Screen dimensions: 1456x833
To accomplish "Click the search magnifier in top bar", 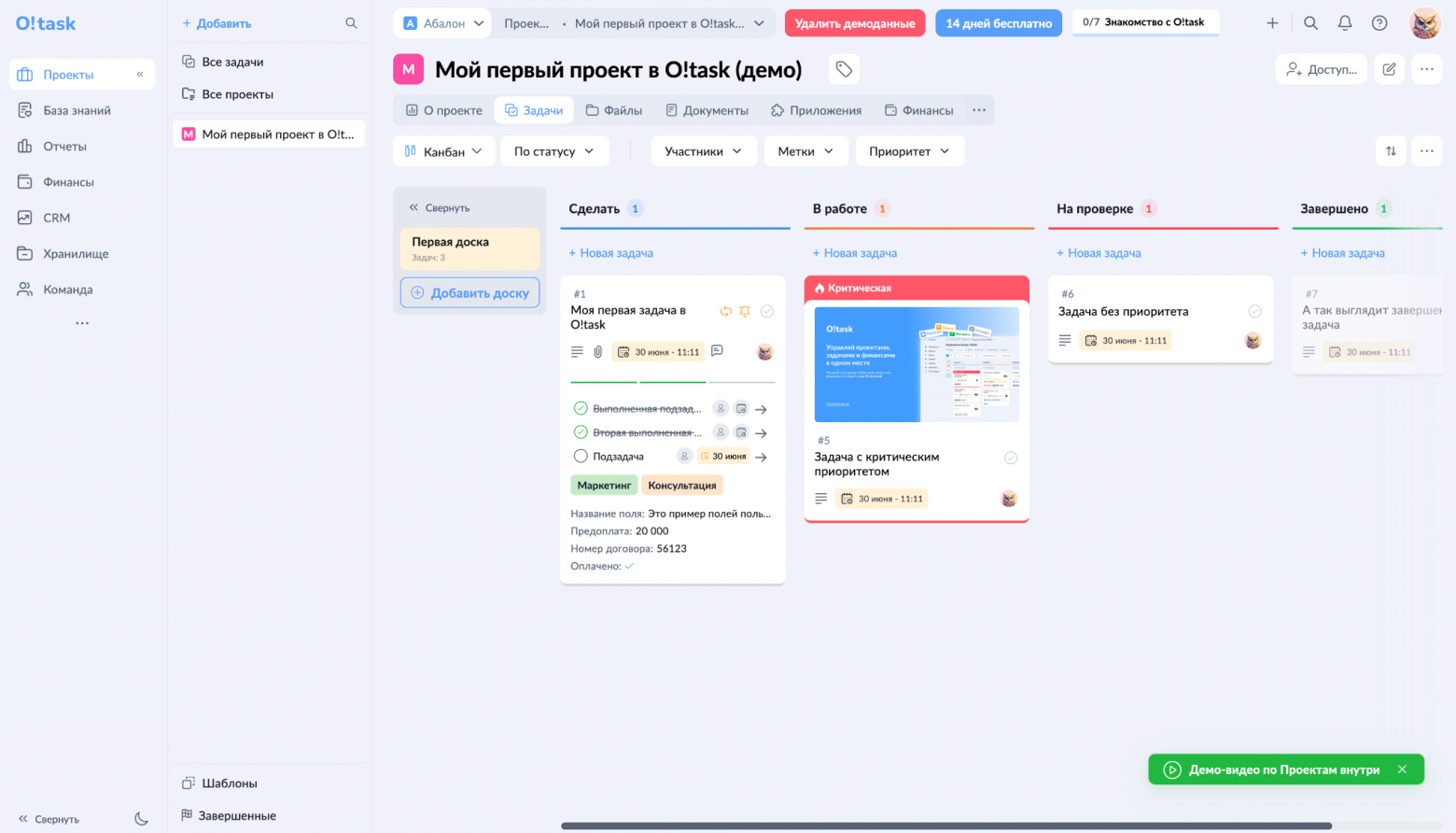I will coord(1310,23).
